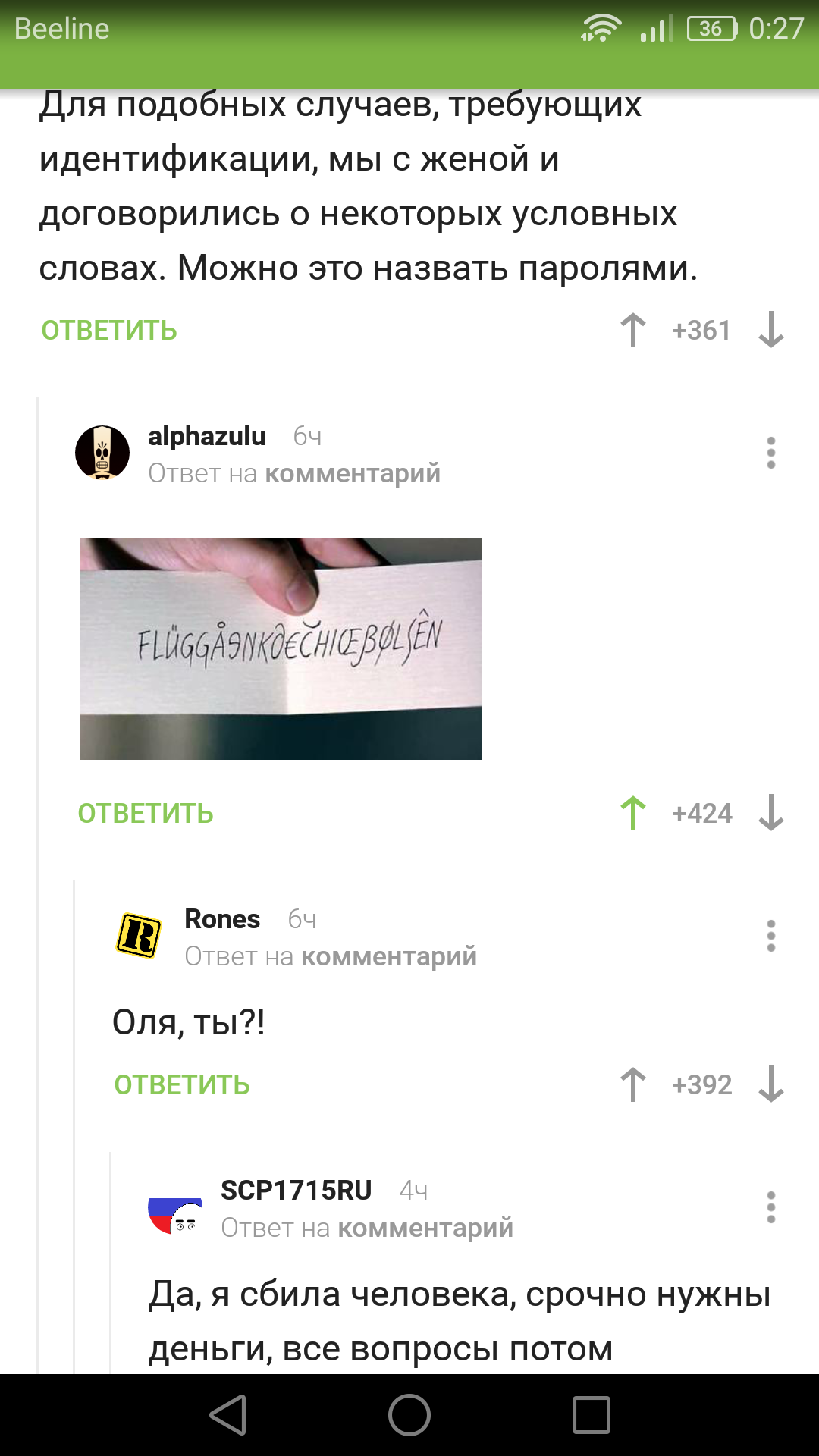Open alphazulu's skull avatar
The width and height of the screenshot is (819, 1456).
coord(102,453)
